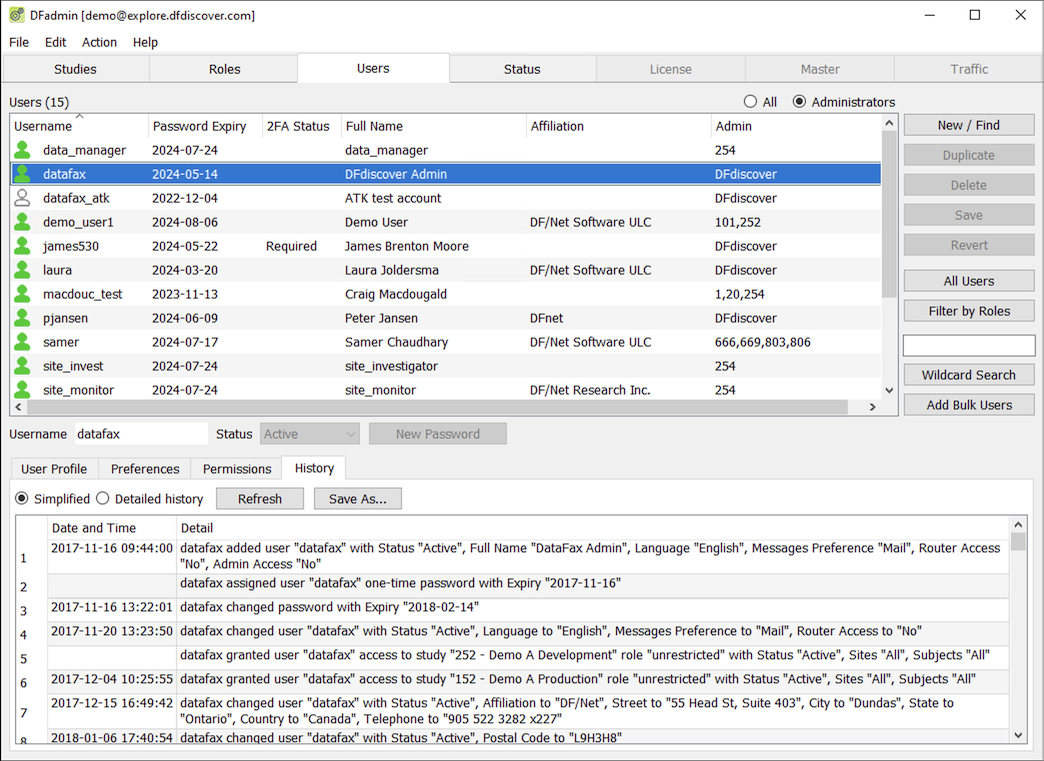The height and width of the screenshot is (761, 1044).
Task: Click the grey datafax_atk user icon
Action: point(23,198)
